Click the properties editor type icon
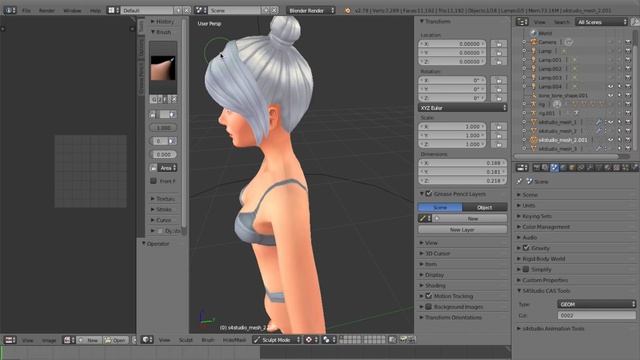The width and height of the screenshot is (640, 360). pos(522,168)
